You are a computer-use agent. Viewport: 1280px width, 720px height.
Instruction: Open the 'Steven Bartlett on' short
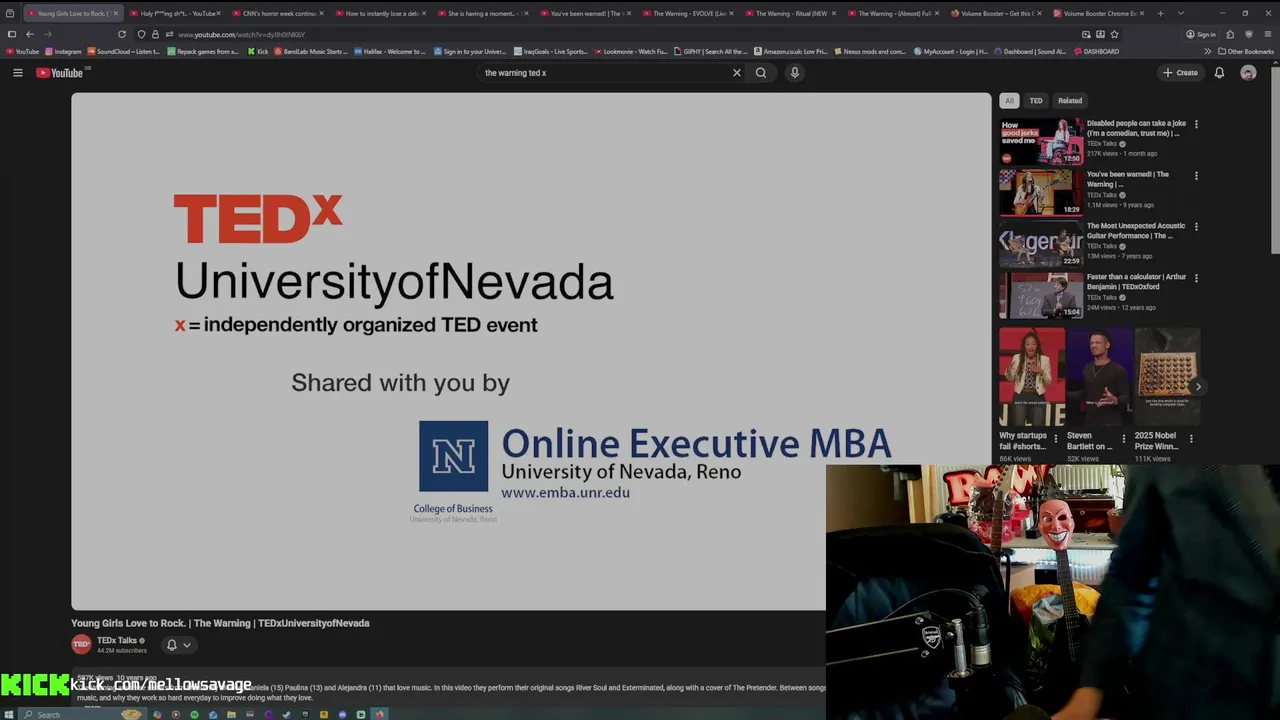point(1099,377)
